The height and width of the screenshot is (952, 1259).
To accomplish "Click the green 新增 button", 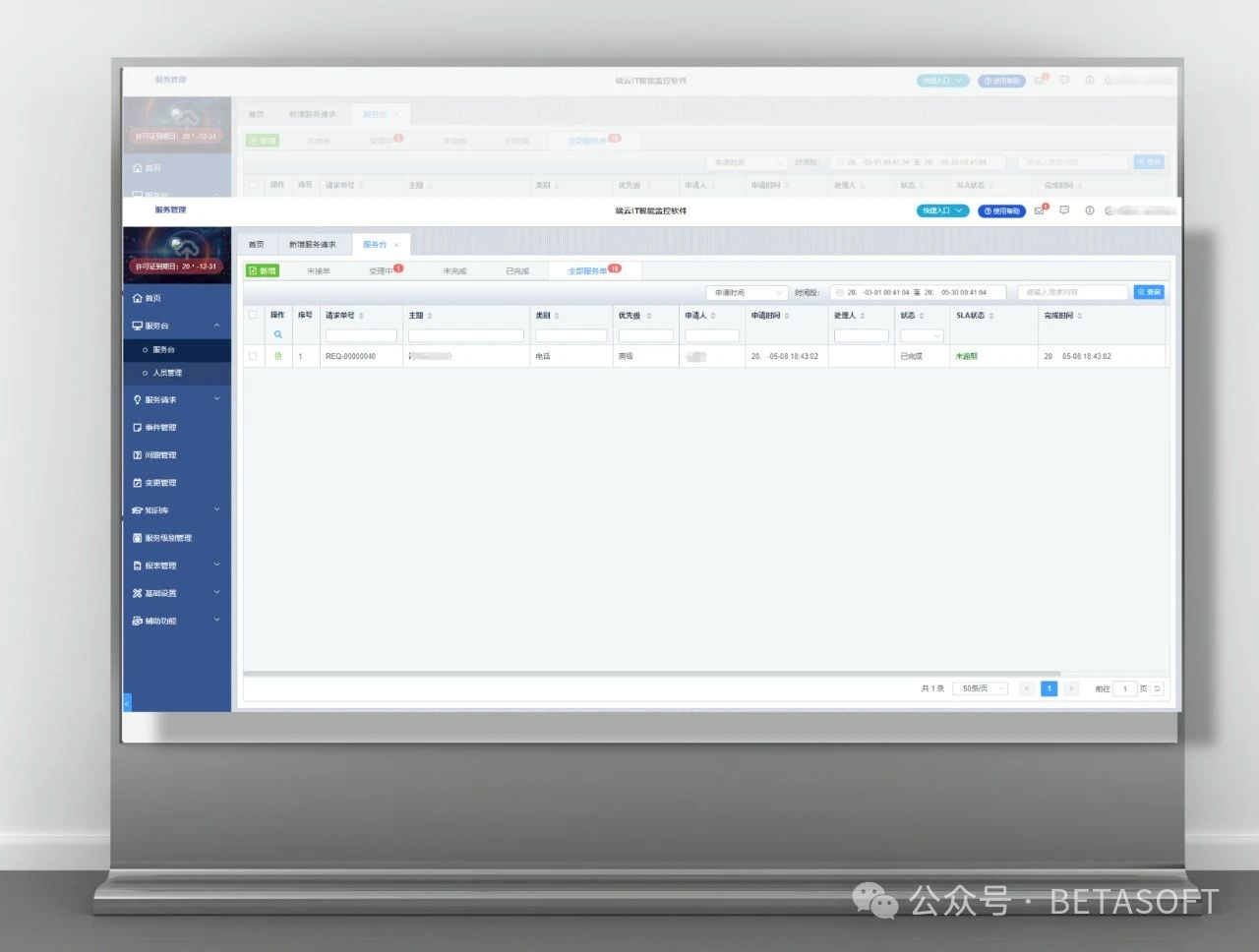I will (x=263, y=270).
